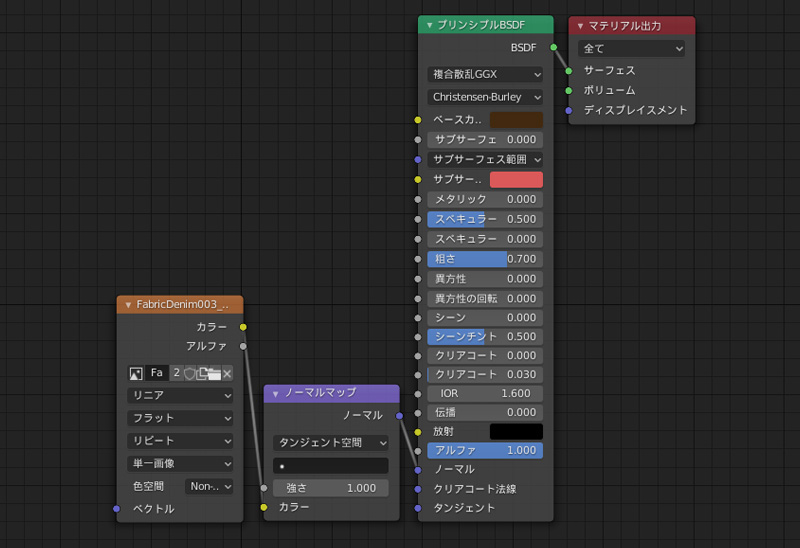Viewport: 800px width, 548px height.
Task: Click the yellow カラー output socket on FabricDenim003
Action: [x=243, y=327]
